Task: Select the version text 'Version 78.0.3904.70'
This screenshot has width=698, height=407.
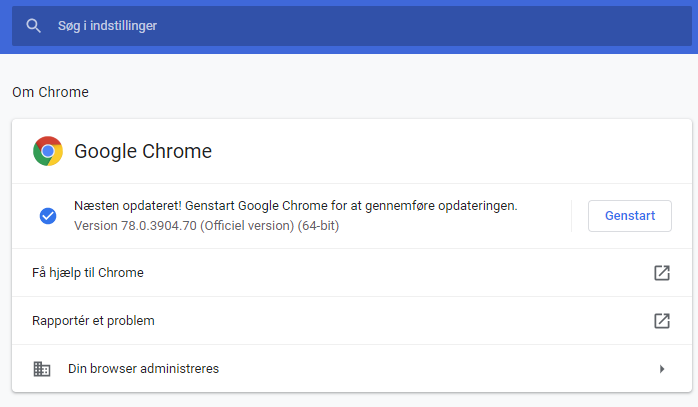Action: point(135,226)
